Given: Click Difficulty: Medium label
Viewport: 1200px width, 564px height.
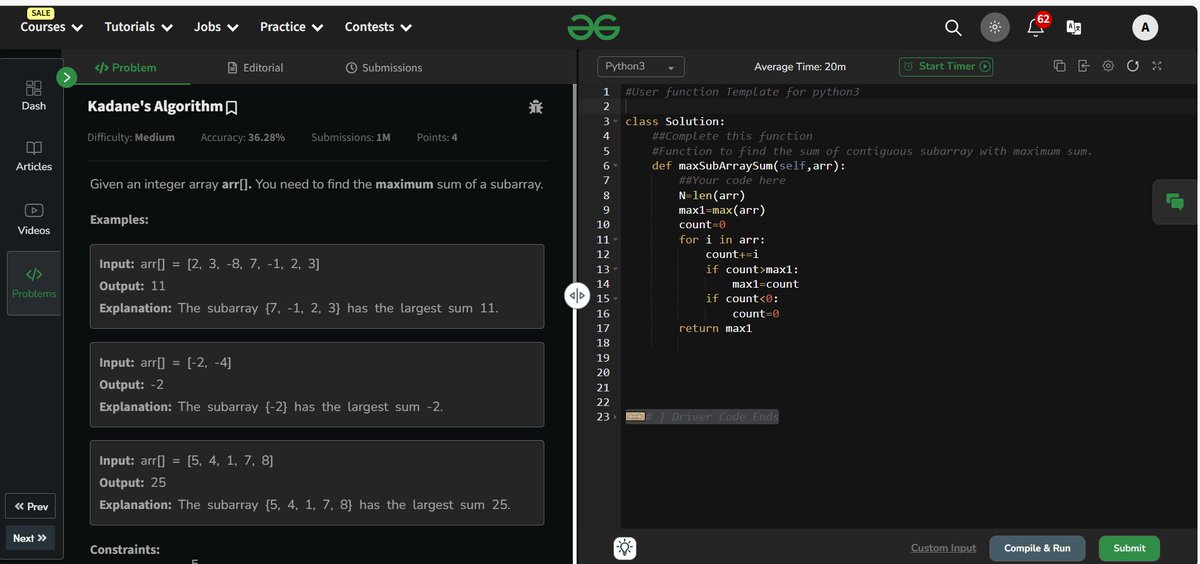Looking at the screenshot, I should click(x=131, y=137).
